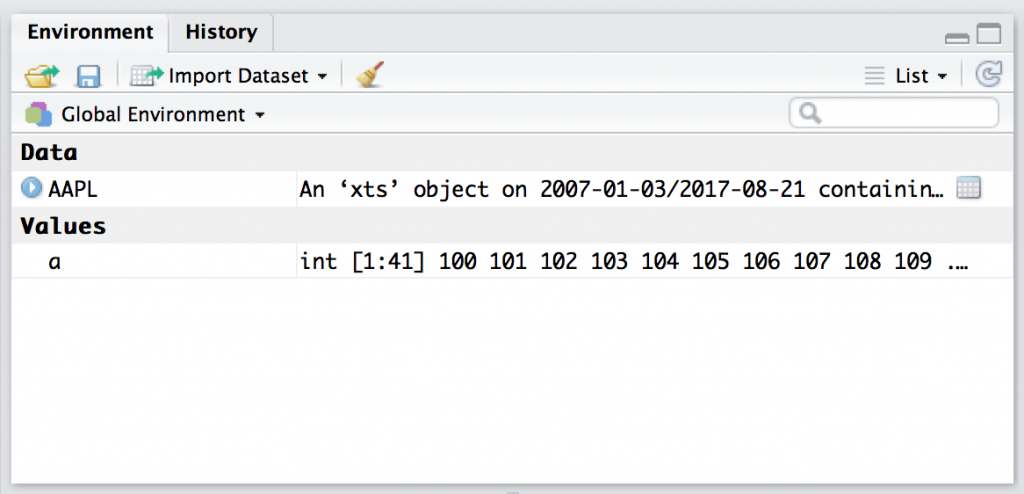The image size is (1024, 494).
Task: Expand AAPL object with blue arrow
Action: (x=31, y=188)
